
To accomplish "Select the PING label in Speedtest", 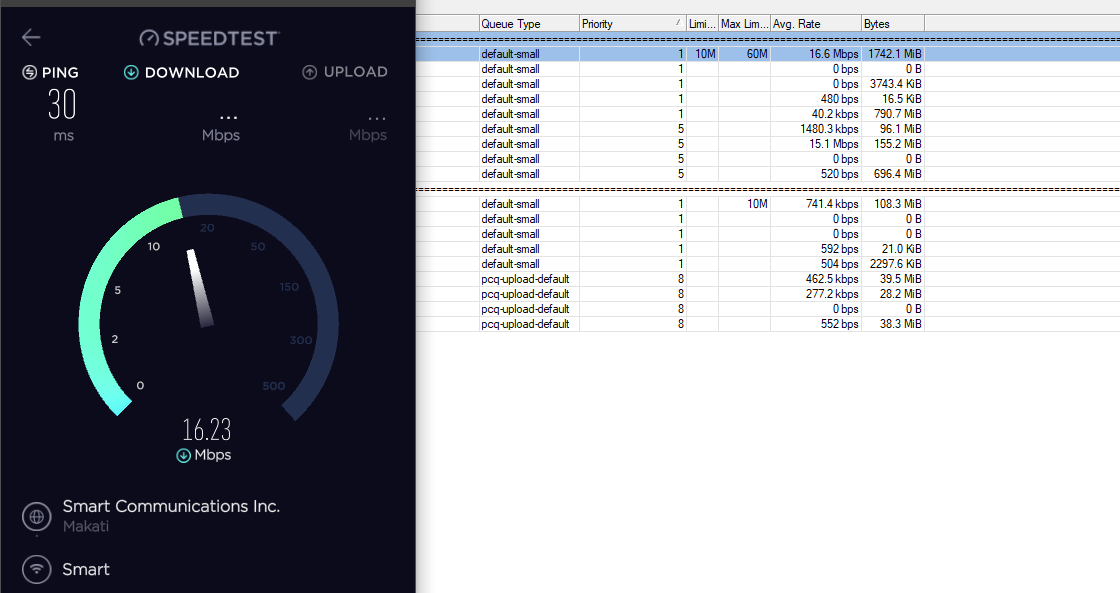I will click(x=60, y=72).
